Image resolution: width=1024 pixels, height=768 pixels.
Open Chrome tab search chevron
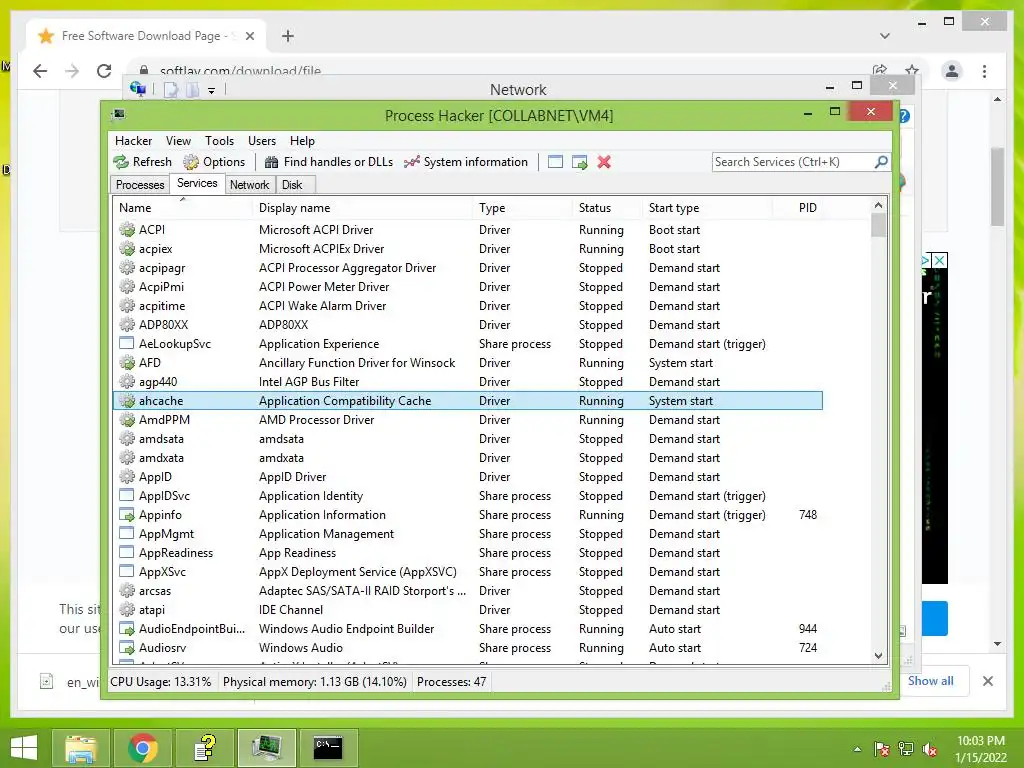pyautogui.click(x=885, y=36)
